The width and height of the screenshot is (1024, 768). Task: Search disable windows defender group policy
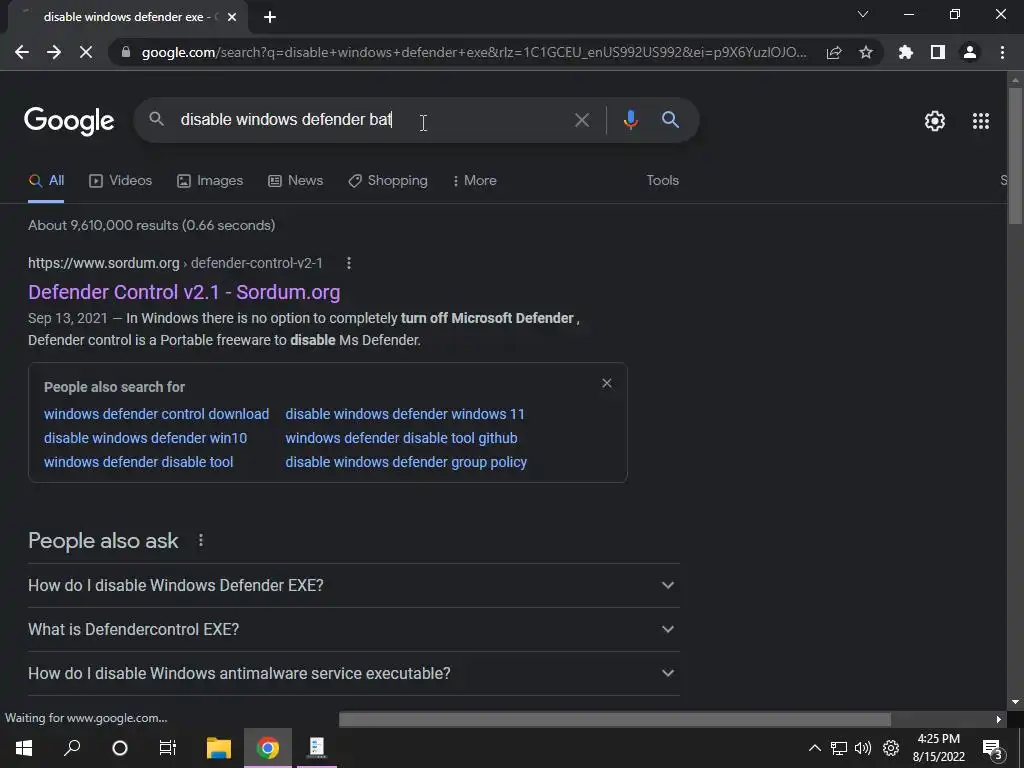pos(406,462)
